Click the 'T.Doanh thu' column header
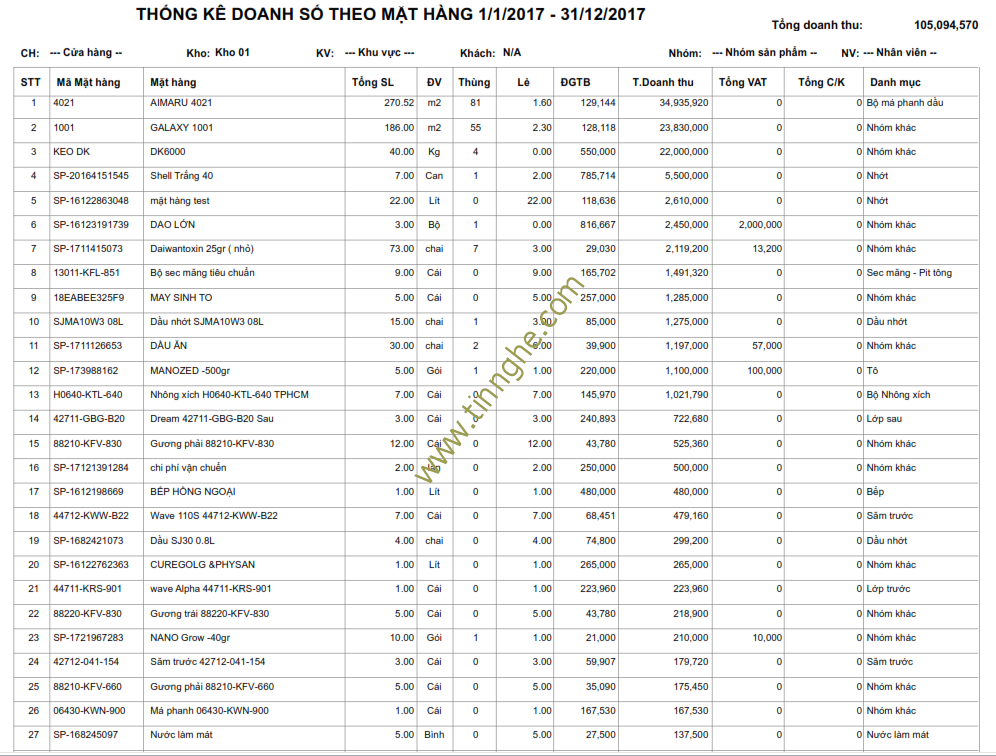This screenshot has height=756, width=996. click(663, 83)
